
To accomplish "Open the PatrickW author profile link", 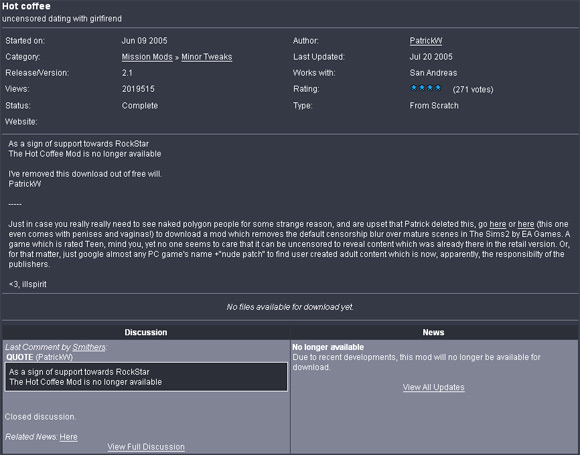I will tap(426, 41).
